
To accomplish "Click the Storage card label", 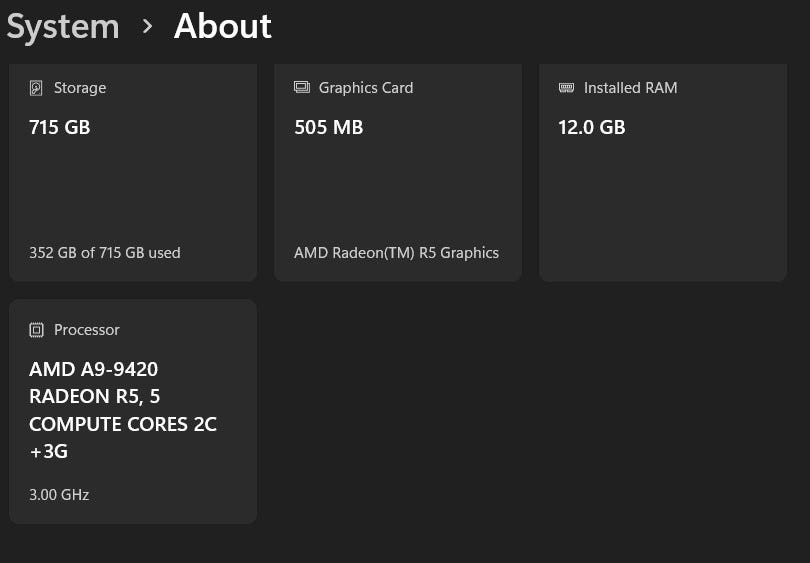I will click(x=80, y=88).
